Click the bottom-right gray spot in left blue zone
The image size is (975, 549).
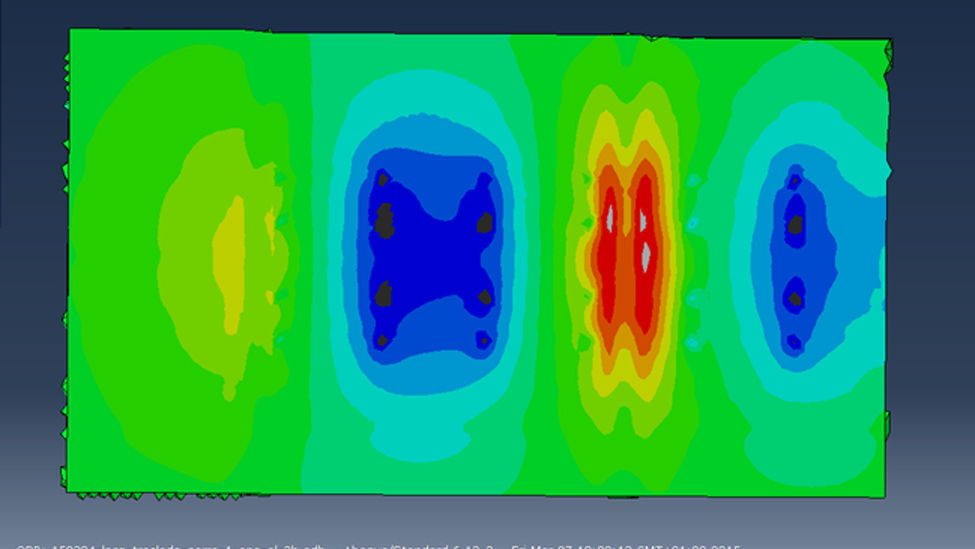click(484, 340)
